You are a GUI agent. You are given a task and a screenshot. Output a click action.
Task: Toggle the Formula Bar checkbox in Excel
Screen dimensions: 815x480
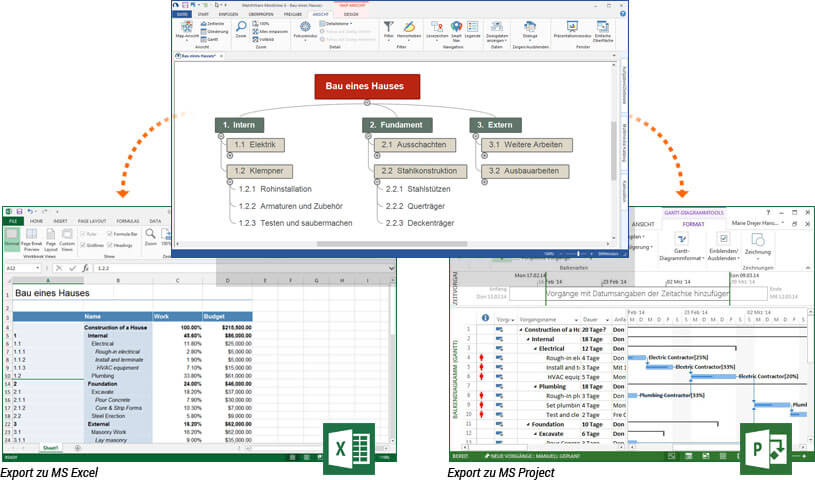[x=110, y=234]
